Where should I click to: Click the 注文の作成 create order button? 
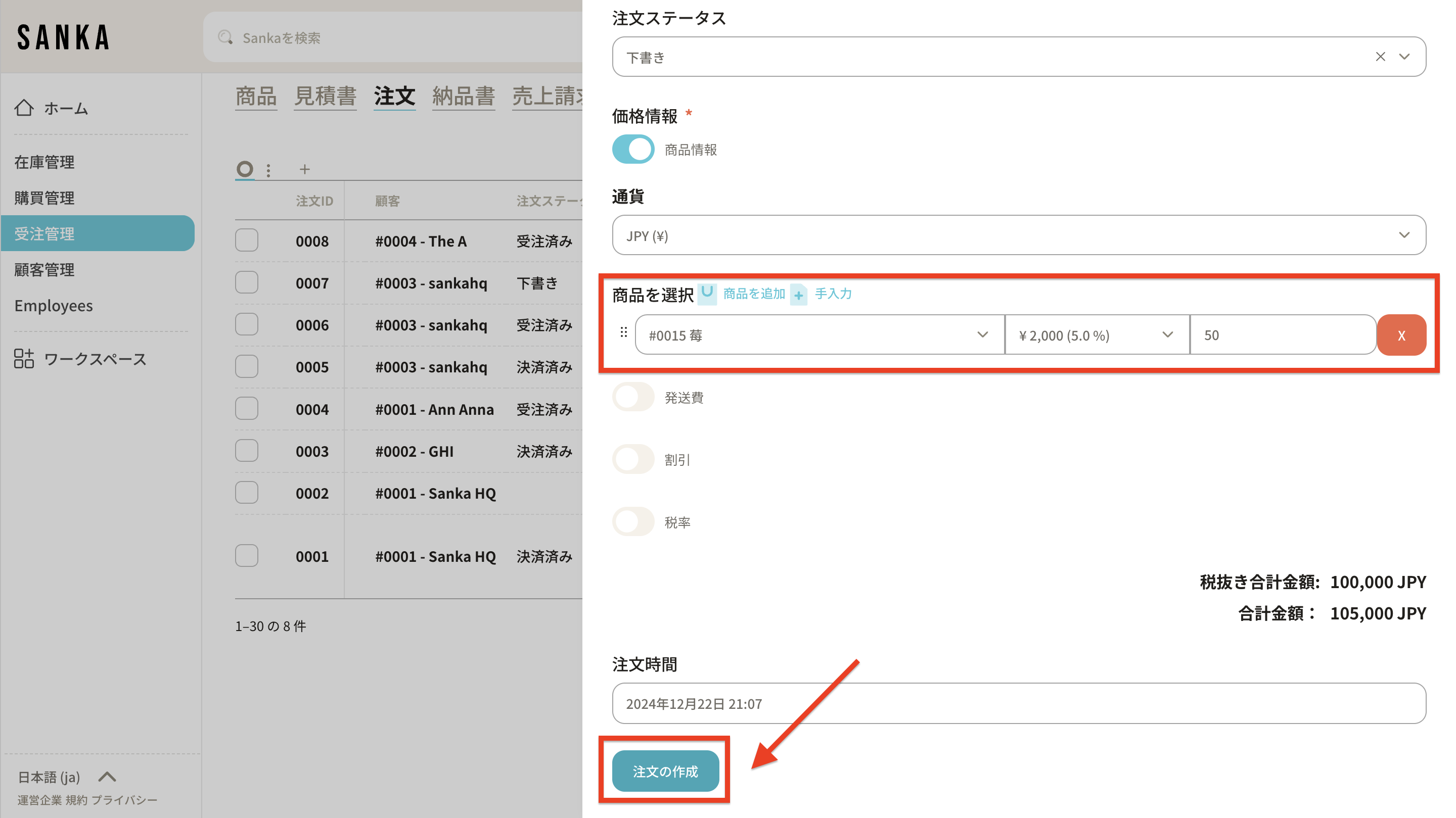coord(665,771)
